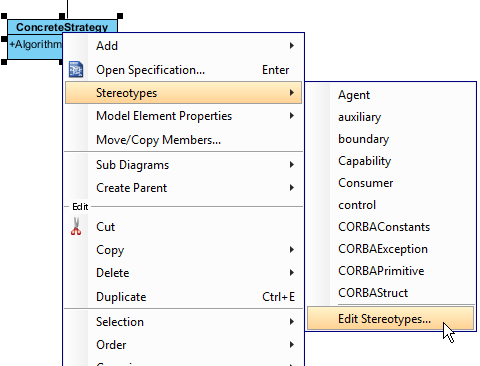480x366 pixels.
Task: Select the Create Parent menu entry
Action: click(183, 188)
